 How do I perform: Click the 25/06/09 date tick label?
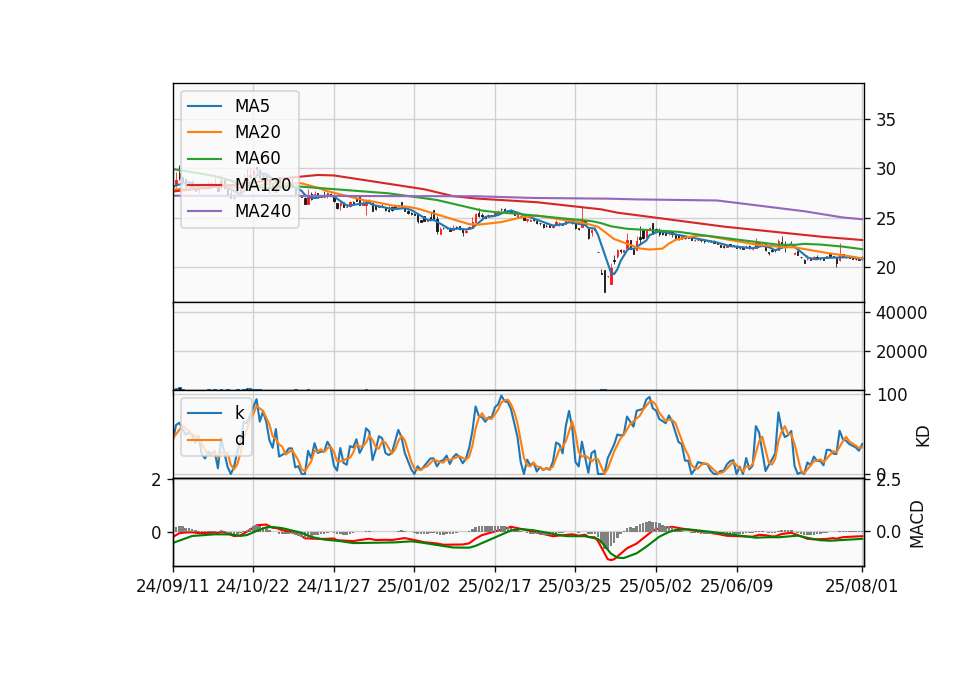tap(737, 586)
